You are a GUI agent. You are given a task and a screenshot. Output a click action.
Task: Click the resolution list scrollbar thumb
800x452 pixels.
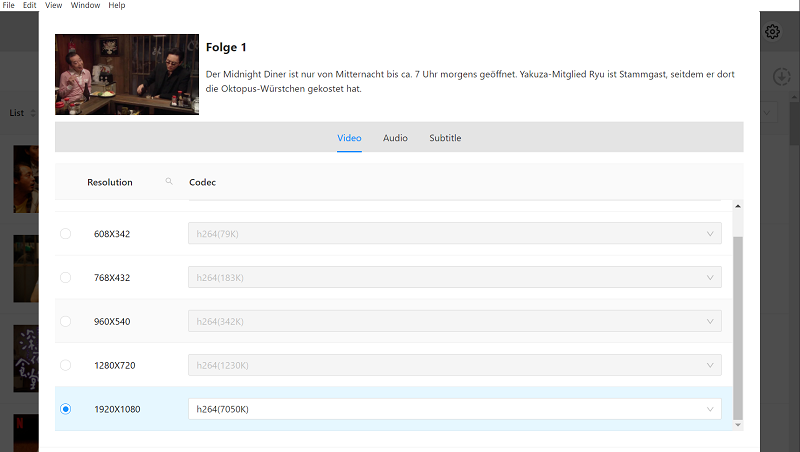tap(738, 328)
